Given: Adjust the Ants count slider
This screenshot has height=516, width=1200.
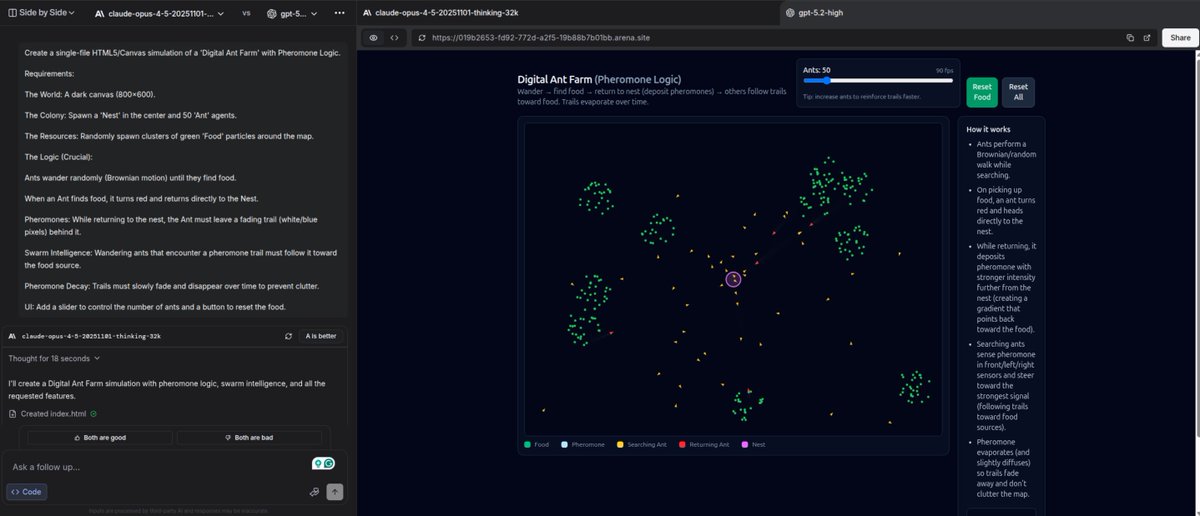Looking at the screenshot, I should (x=877, y=81).
